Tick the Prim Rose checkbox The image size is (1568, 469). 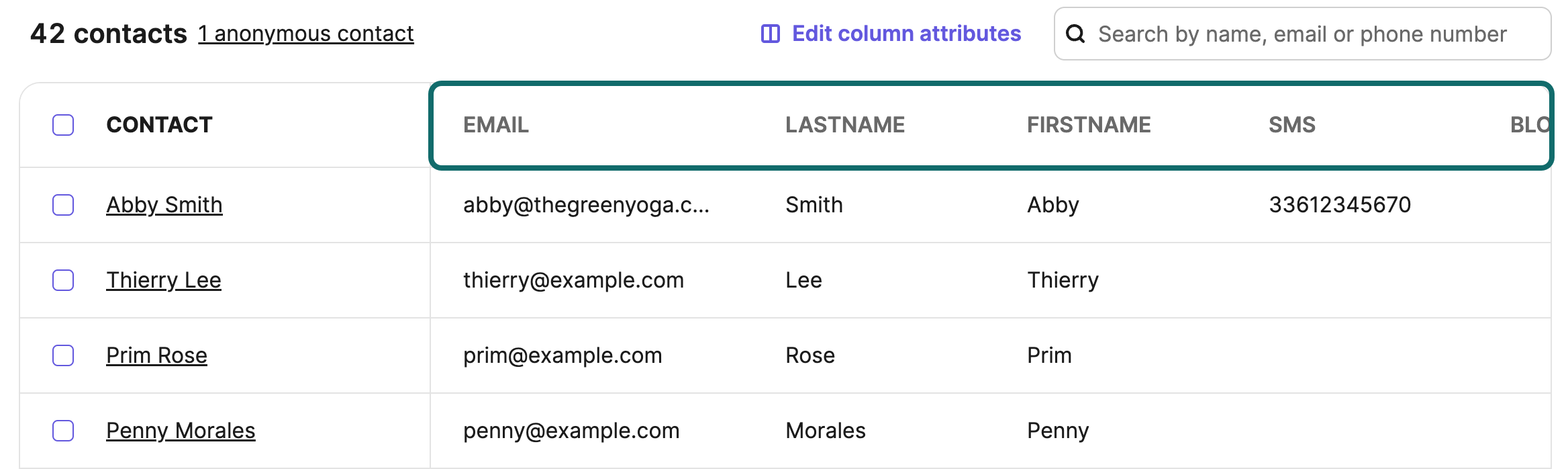tap(63, 355)
